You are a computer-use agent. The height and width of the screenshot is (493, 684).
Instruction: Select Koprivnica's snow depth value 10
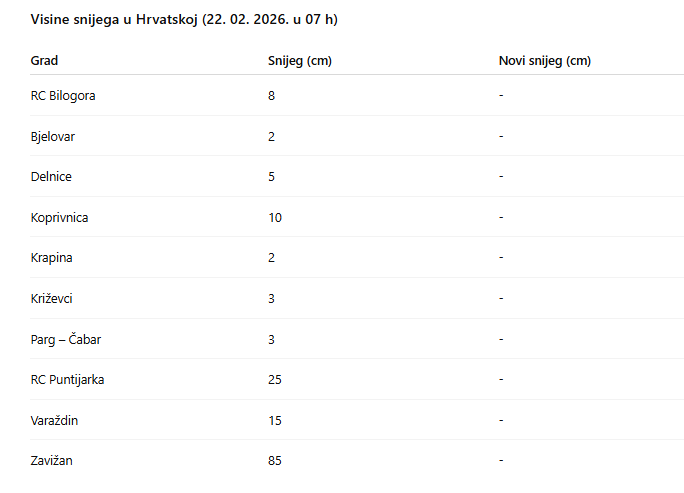tap(275, 217)
